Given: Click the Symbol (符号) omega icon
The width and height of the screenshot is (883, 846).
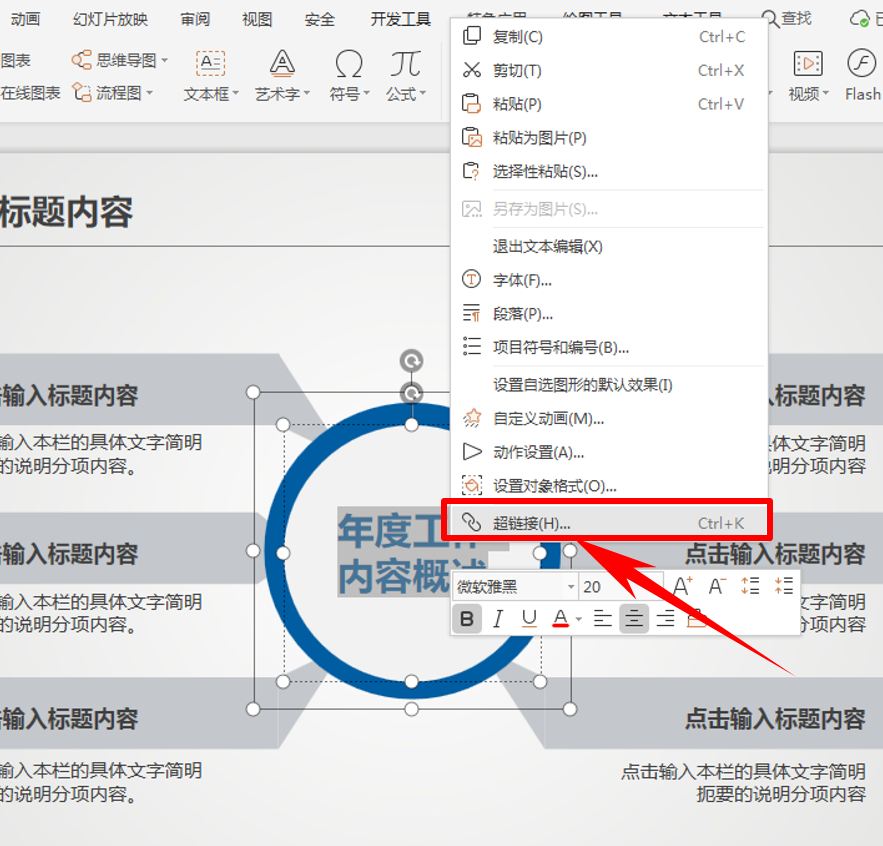Looking at the screenshot, I should tap(349, 63).
